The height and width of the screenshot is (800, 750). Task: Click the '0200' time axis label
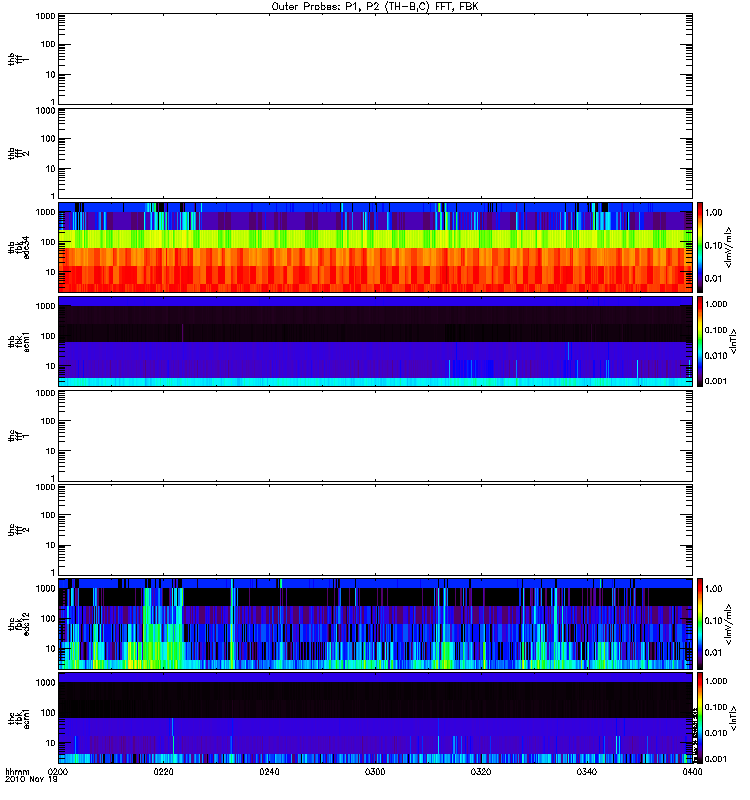tap(57, 771)
